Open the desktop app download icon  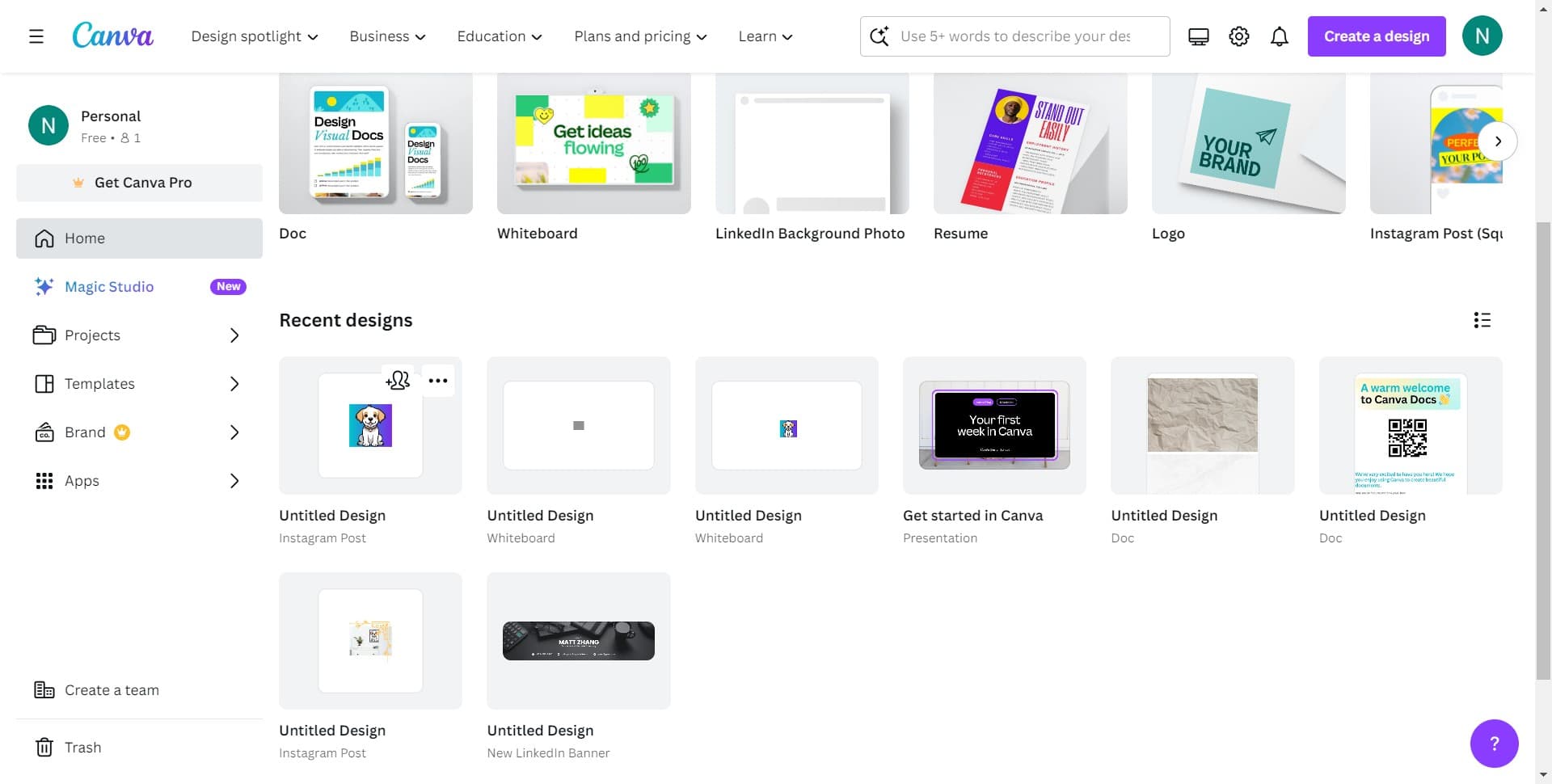tap(1198, 36)
